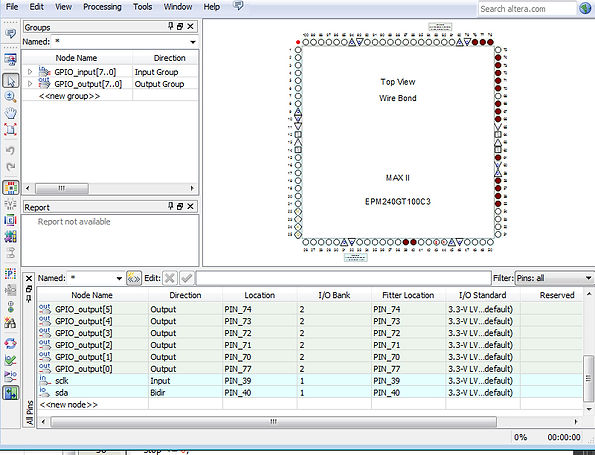Click the speech bubble icon in left toolbar

10,34
